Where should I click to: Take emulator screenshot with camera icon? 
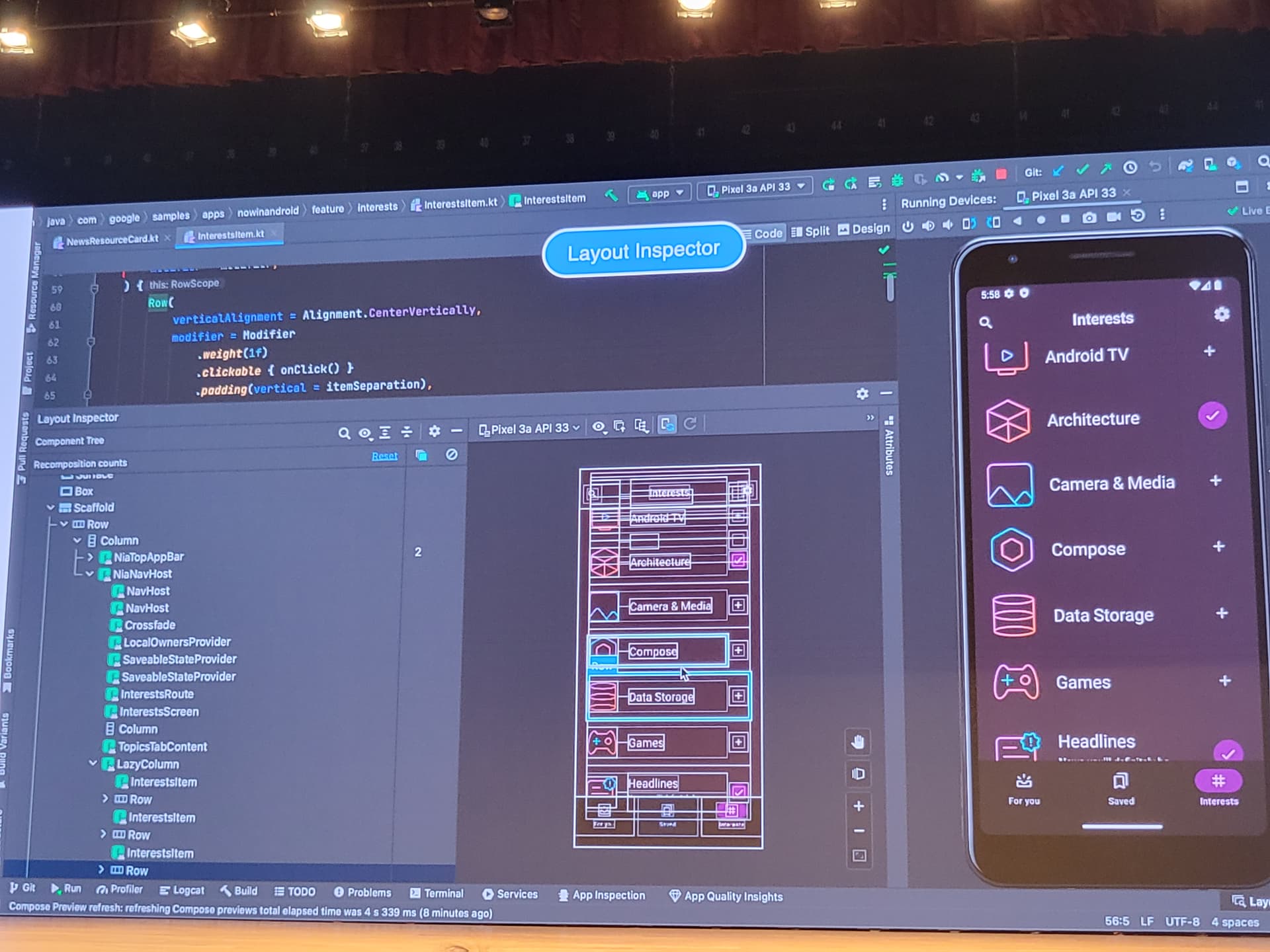(x=1089, y=218)
